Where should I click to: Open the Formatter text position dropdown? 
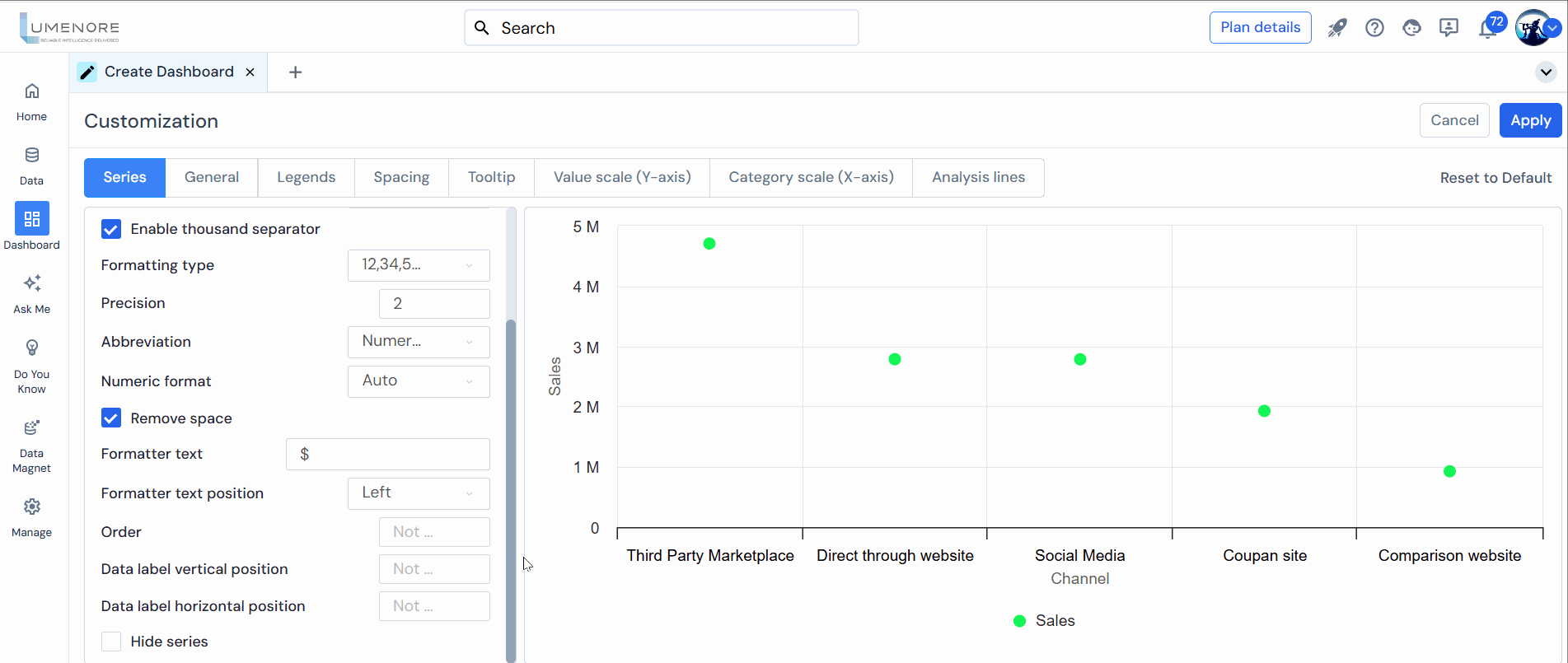419,493
